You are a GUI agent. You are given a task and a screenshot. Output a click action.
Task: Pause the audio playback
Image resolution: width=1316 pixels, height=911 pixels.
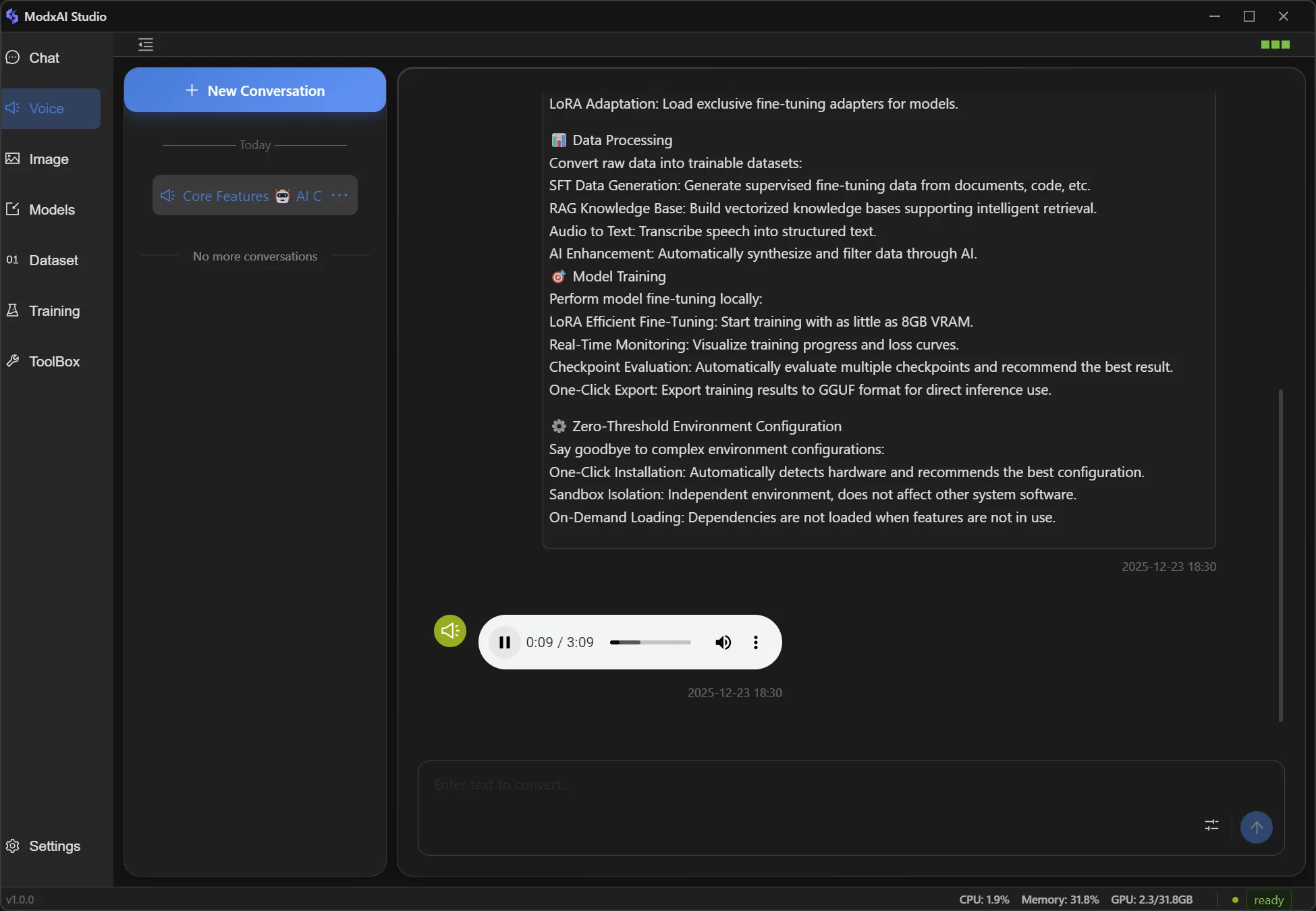tap(504, 642)
